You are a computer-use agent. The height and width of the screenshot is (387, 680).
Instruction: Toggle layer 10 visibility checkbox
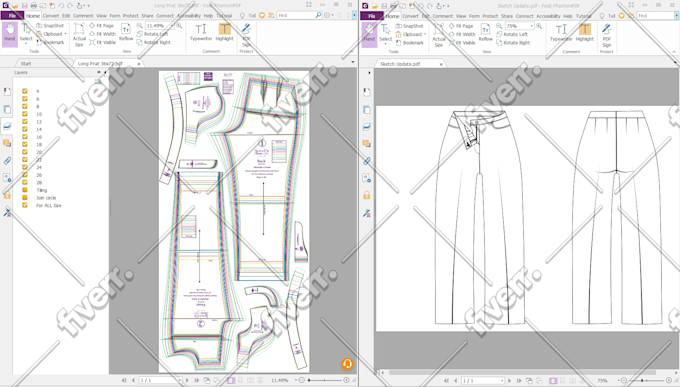coord(25,114)
